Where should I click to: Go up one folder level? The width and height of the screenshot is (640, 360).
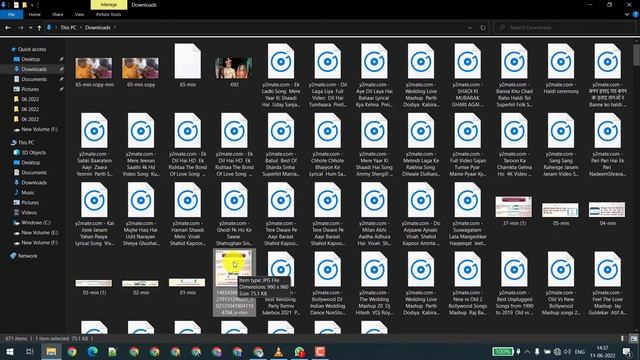[x=39, y=28]
